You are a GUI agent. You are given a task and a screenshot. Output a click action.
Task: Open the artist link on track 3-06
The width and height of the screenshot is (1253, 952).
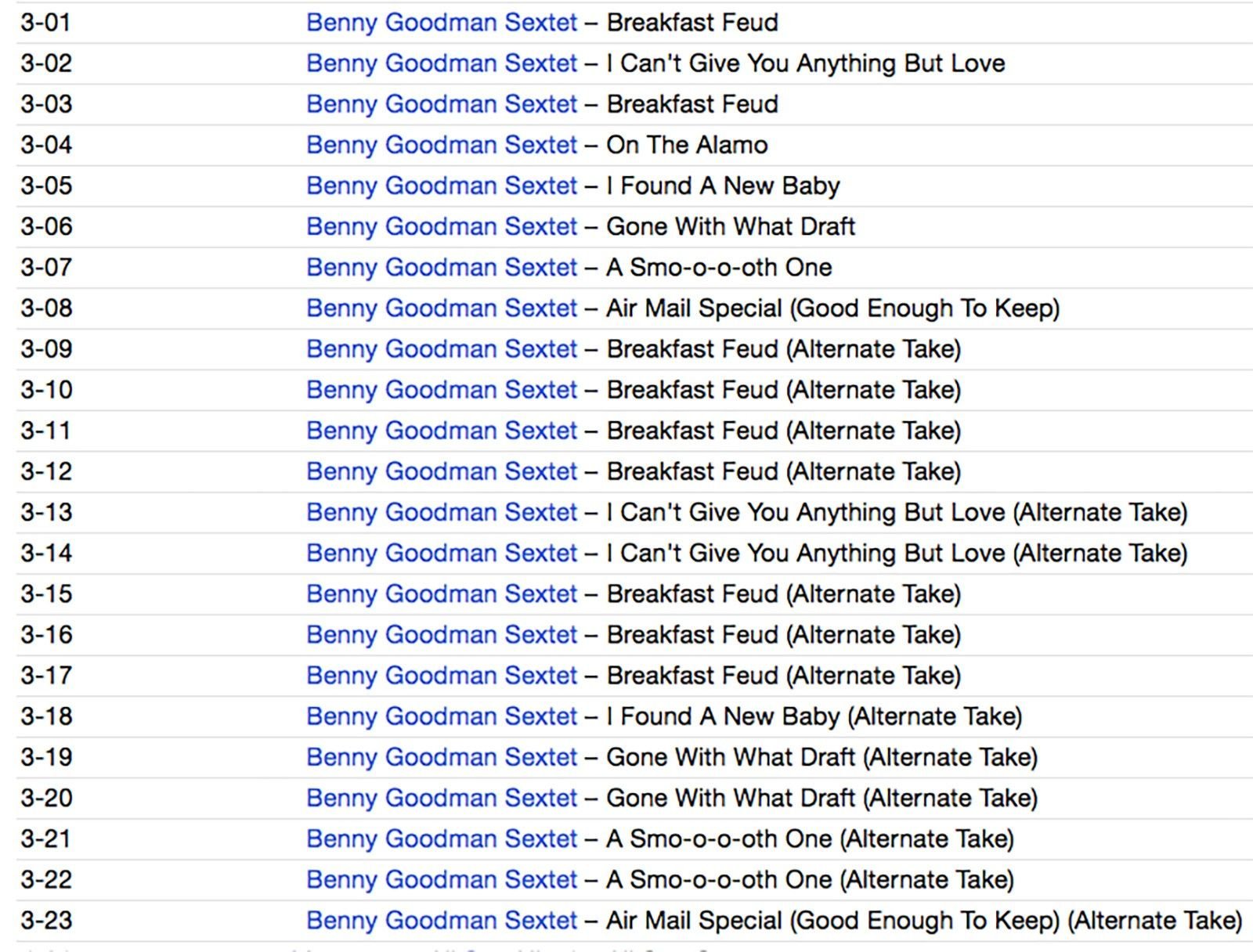441,227
